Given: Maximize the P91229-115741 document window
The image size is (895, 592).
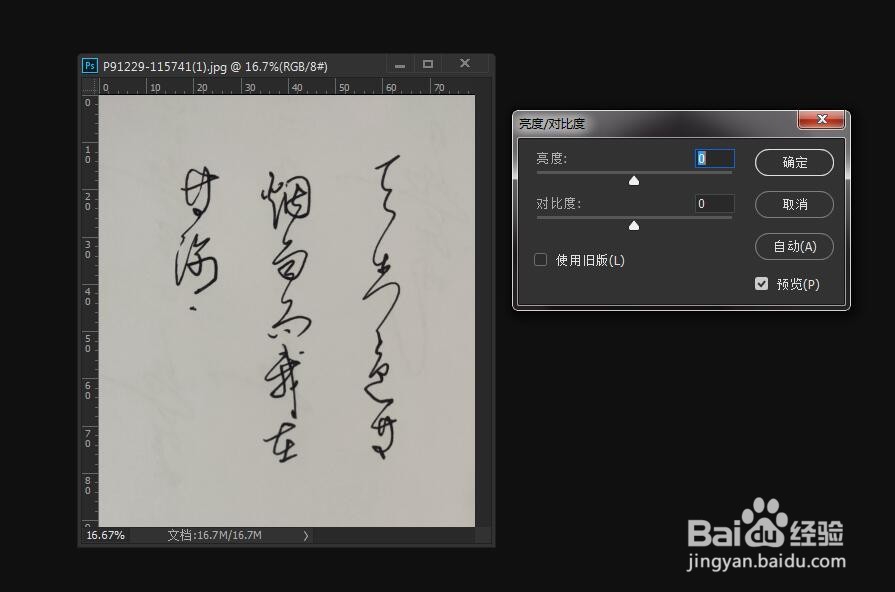Looking at the screenshot, I should [x=428, y=64].
